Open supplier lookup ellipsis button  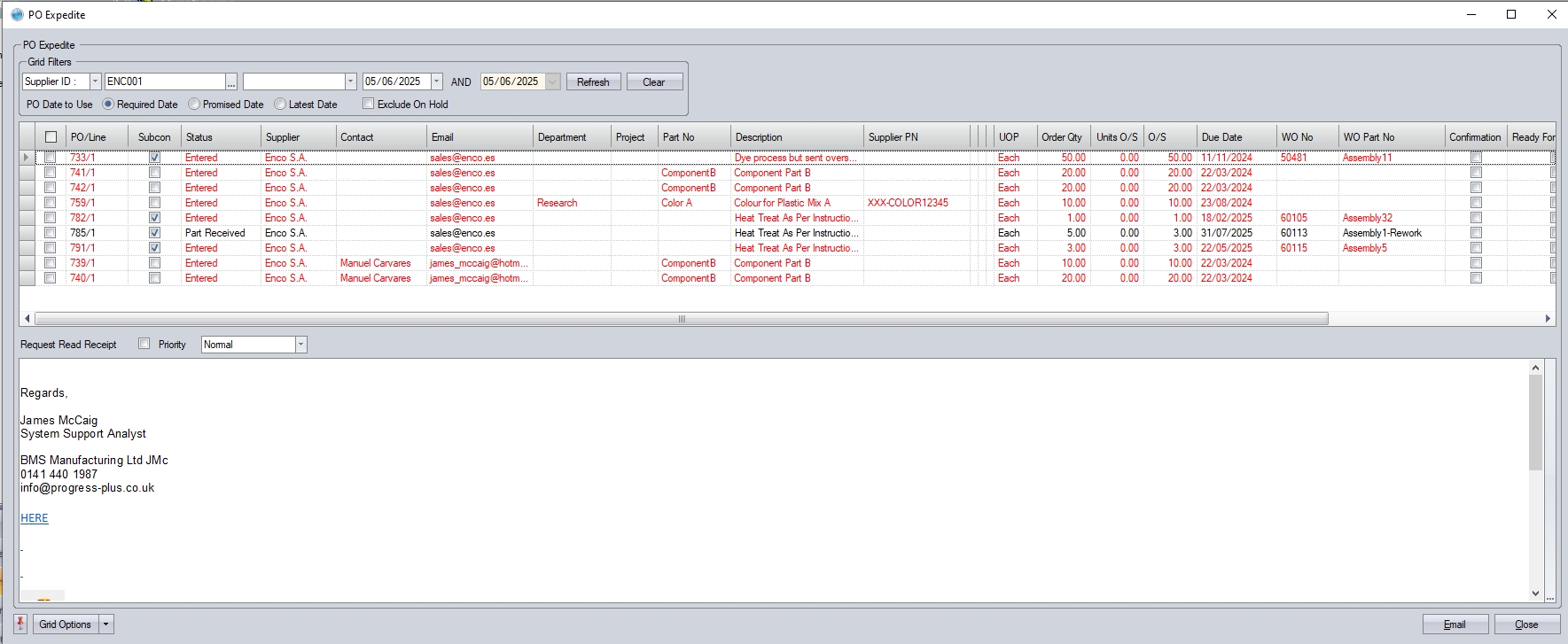(x=231, y=82)
